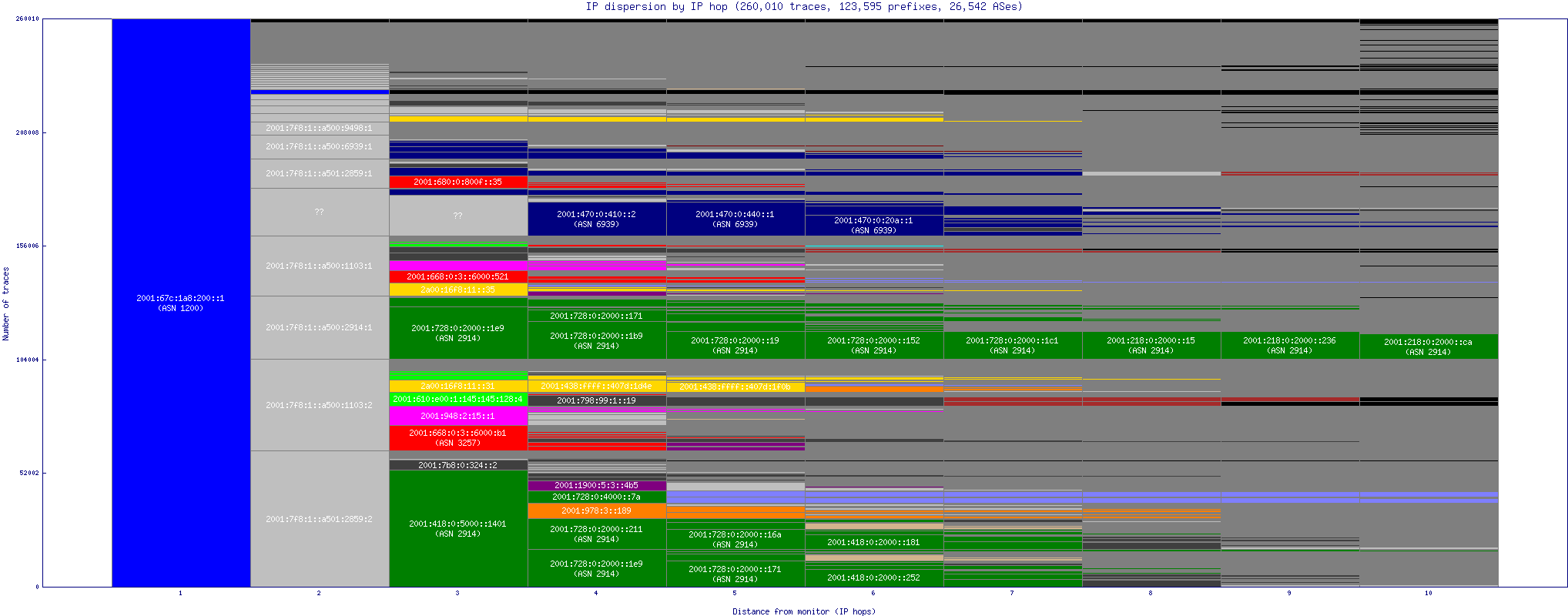This screenshot has width=1568, height=616.
Task: Click the navy 2001:470:0:20a::1 (ASN 6939) block
Action: [874, 225]
